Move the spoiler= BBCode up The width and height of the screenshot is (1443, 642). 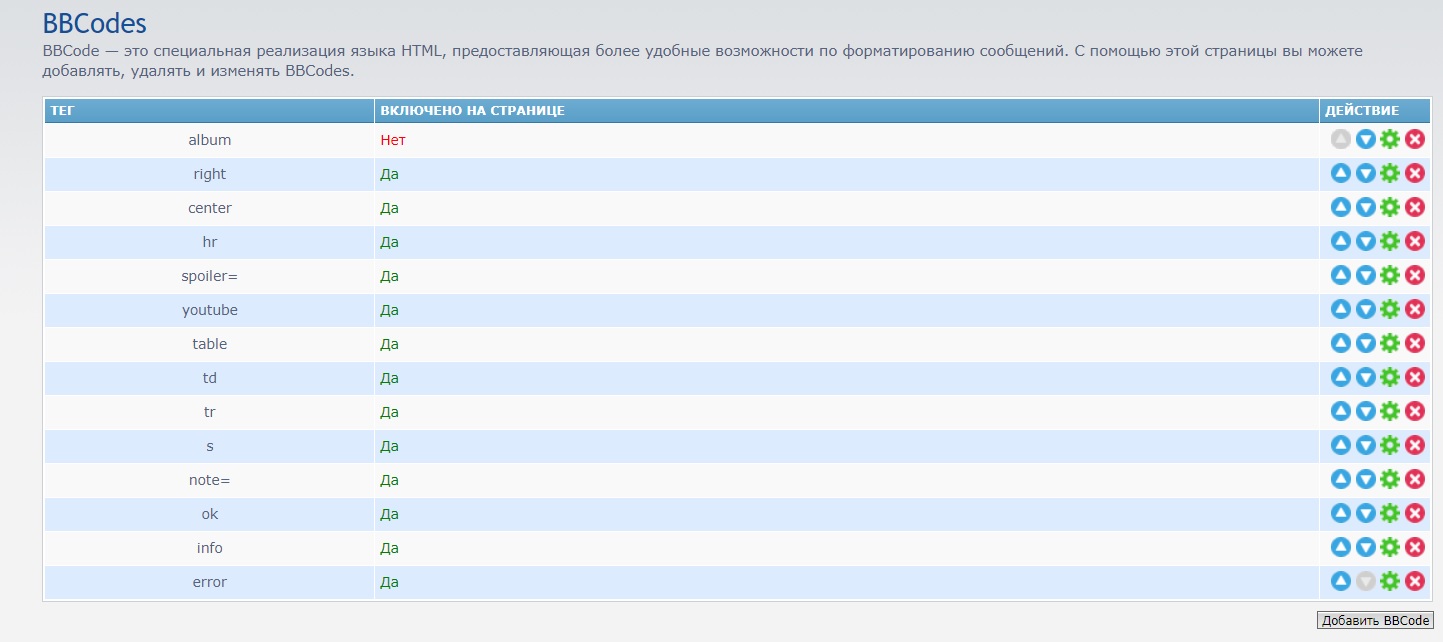pos(1341,276)
